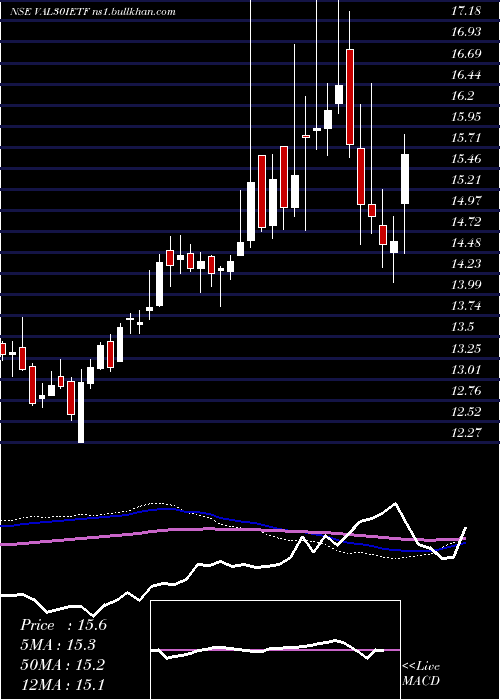Click the tall red candlestick peaking near 16.69
Viewport: 500px width, 700px height.
point(350,97)
